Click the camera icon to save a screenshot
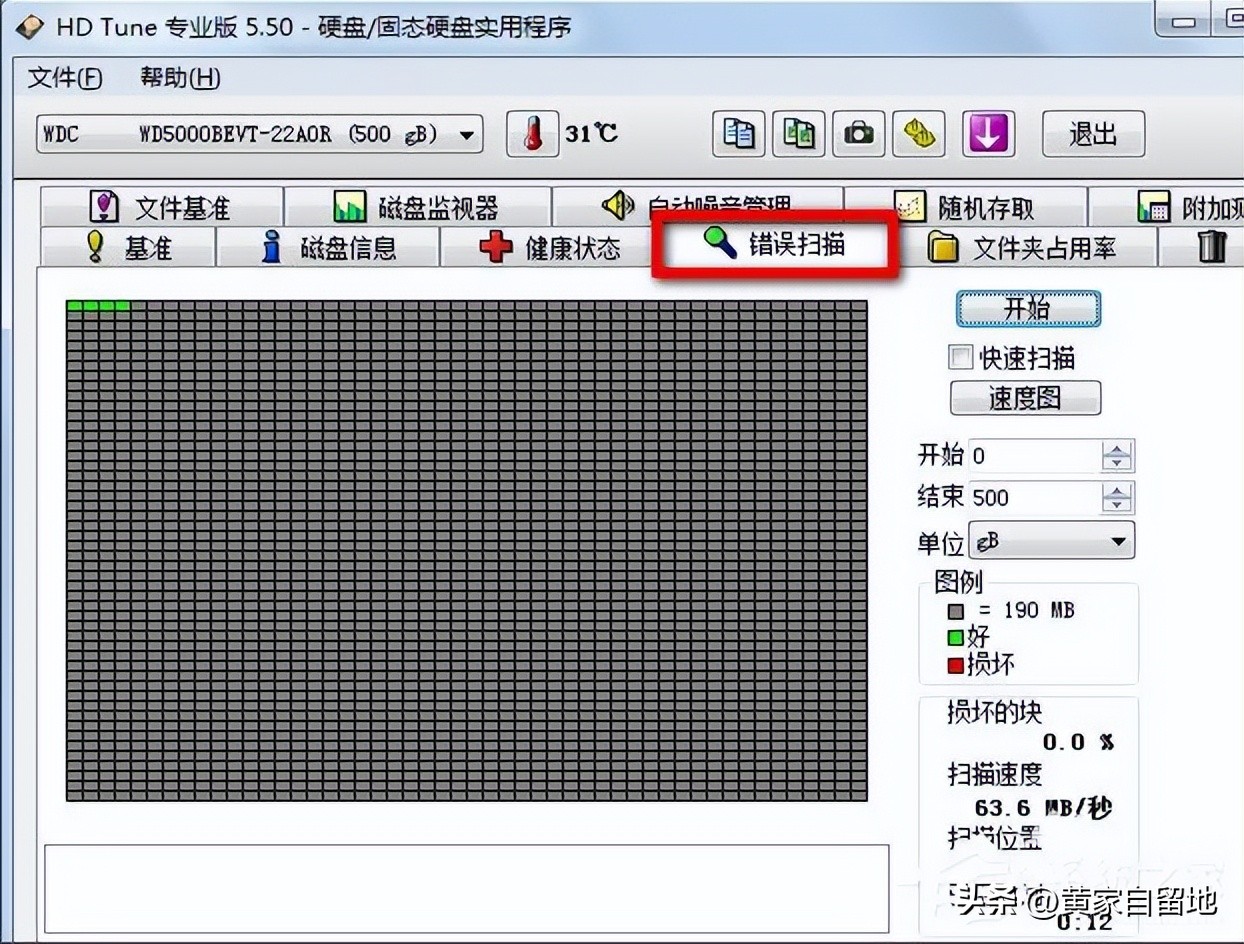This screenshot has height=944, width=1244. 859,134
